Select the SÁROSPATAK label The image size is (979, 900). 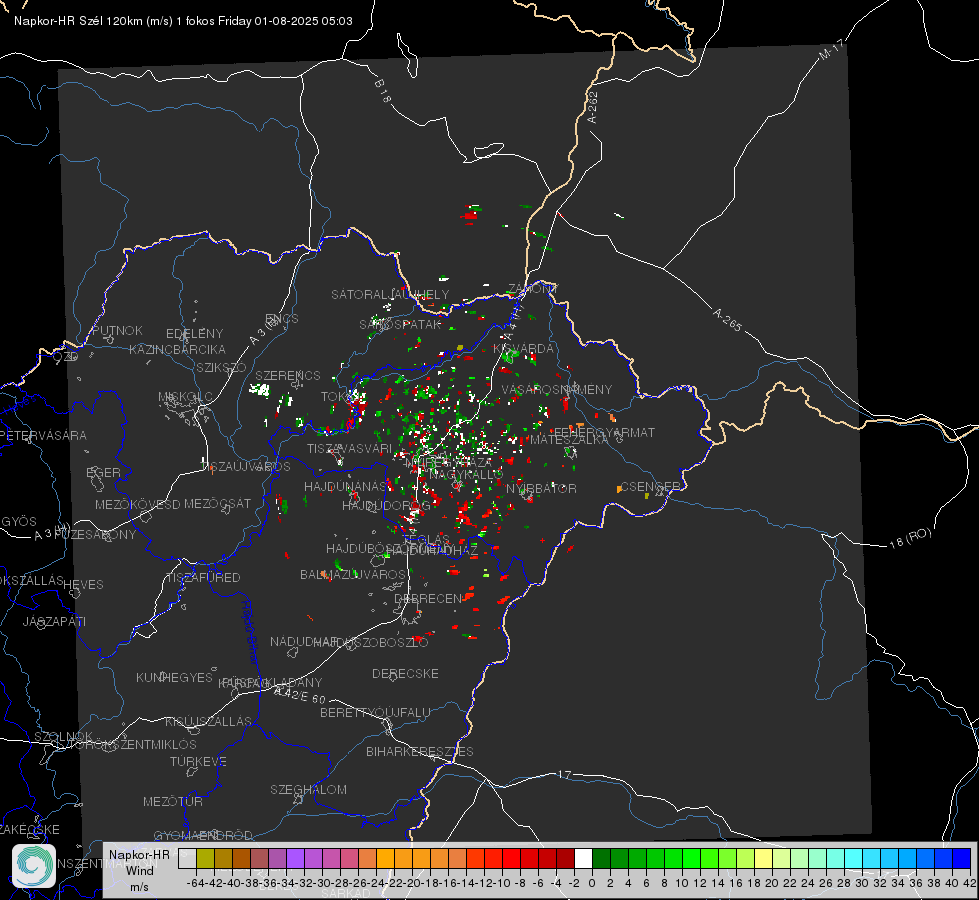click(x=400, y=324)
